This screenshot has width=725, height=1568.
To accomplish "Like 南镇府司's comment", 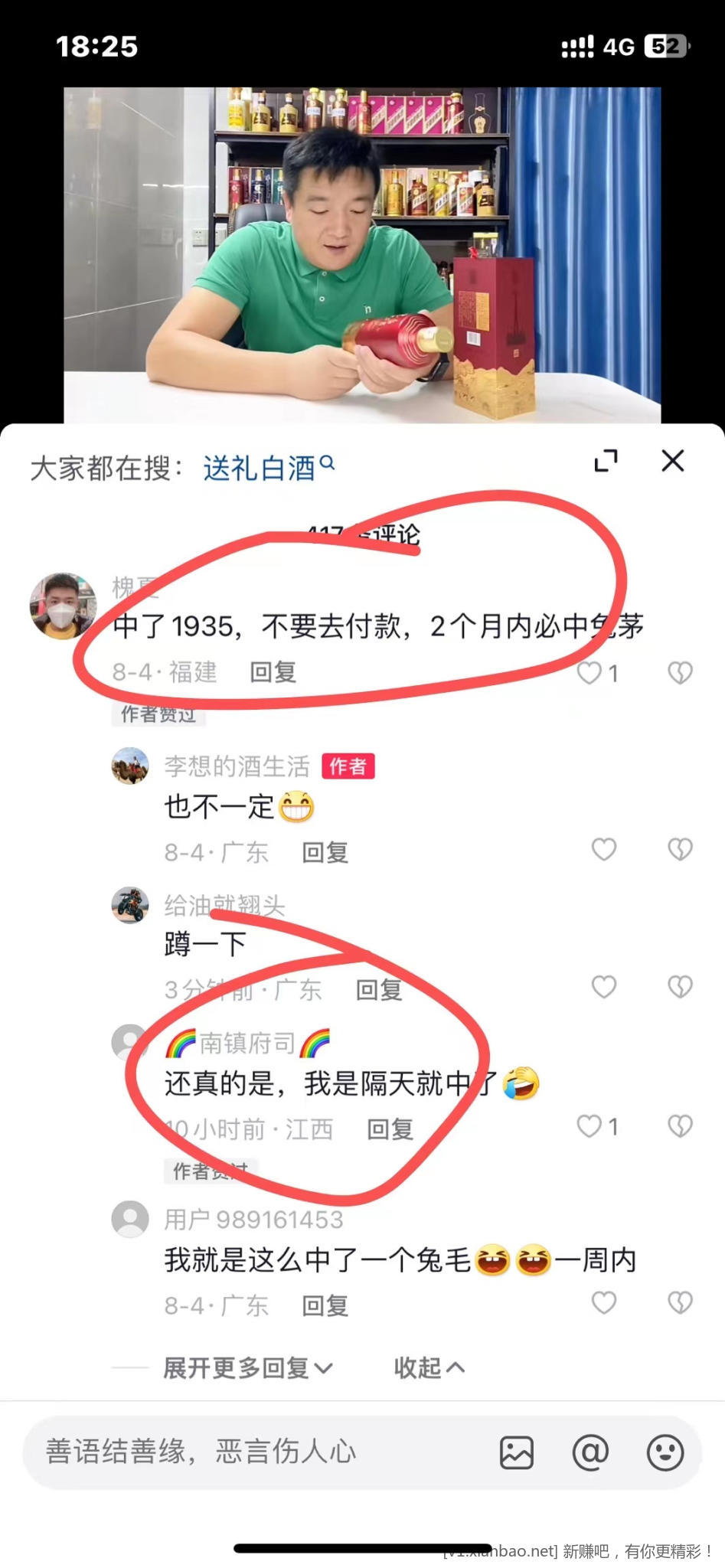I will coord(589,1126).
